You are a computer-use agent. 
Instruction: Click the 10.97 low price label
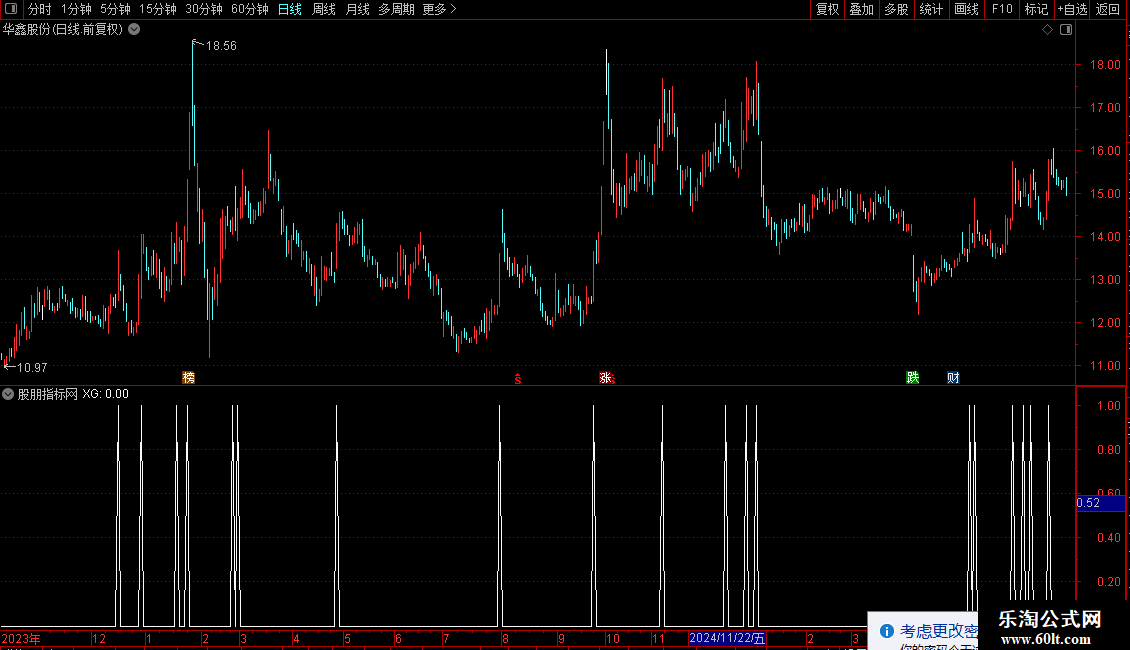coord(32,368)
